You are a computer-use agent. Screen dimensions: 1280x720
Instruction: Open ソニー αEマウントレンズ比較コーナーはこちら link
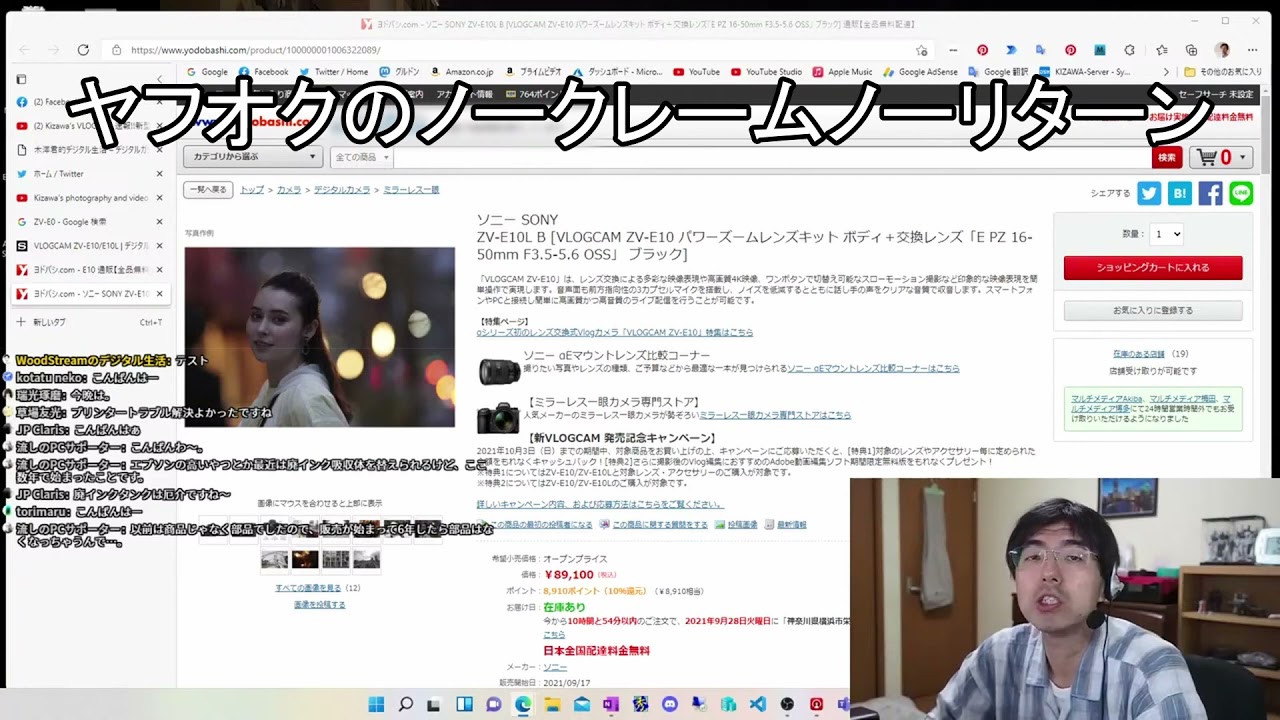click(873, 369)
